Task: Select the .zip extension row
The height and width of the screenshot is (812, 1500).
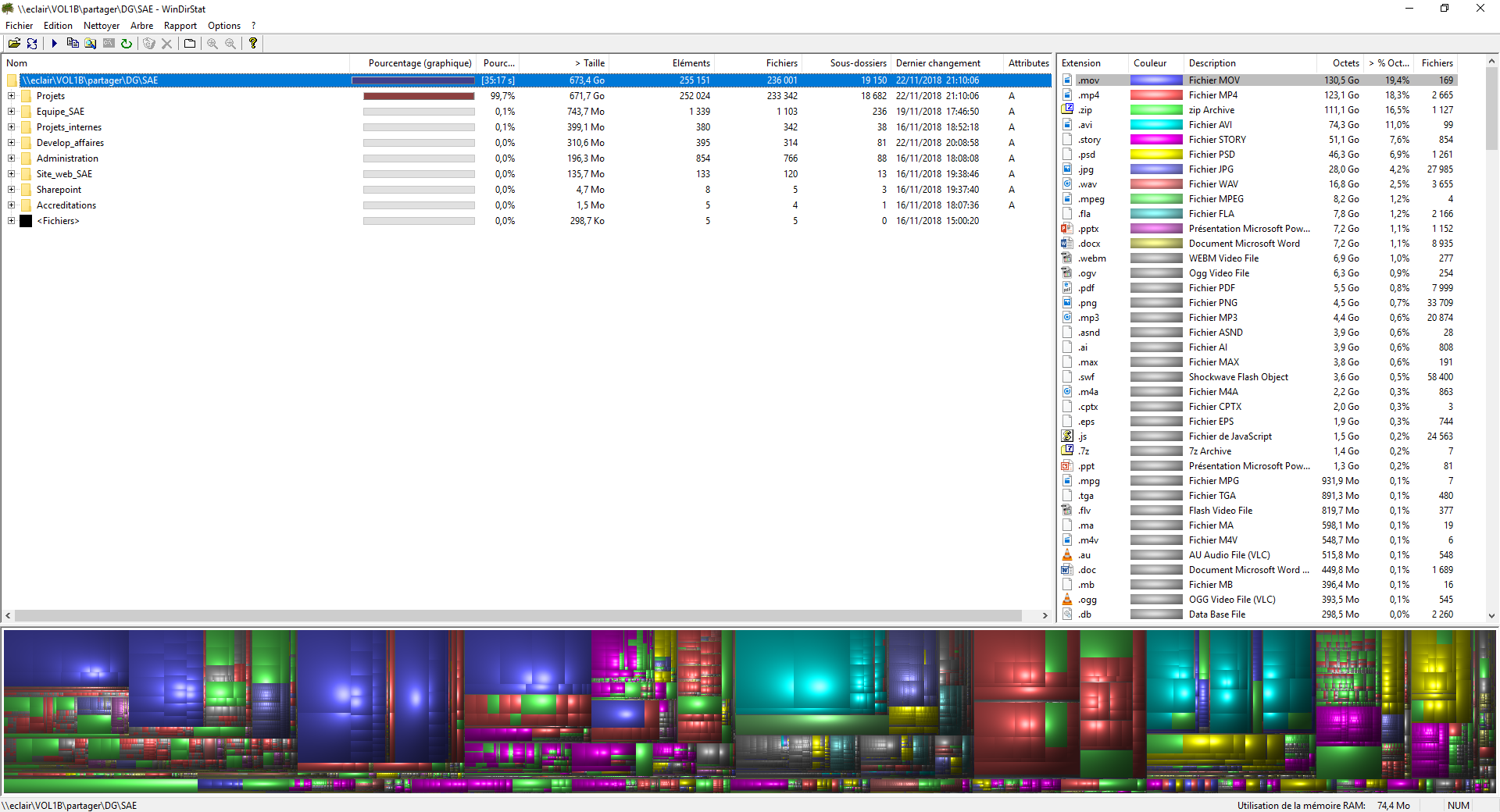Action: [1086, 110]
